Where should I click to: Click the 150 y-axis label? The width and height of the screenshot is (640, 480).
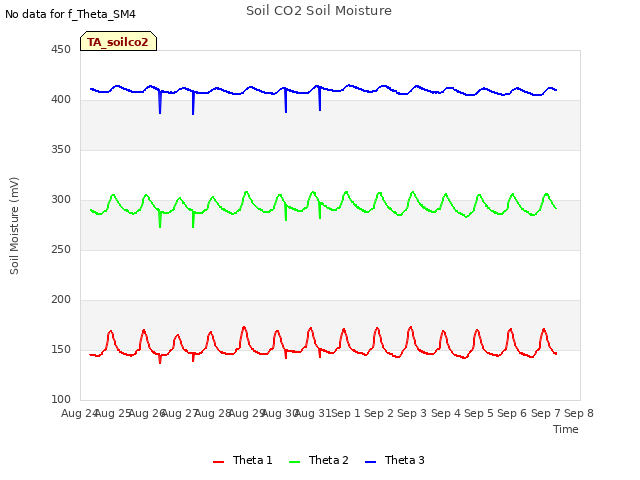[61, 349]
